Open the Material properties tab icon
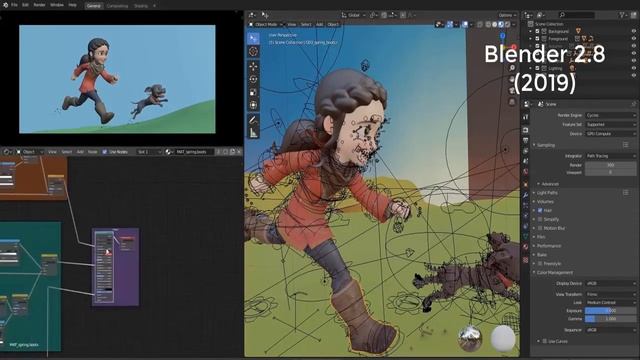 (x=526, y=247)
